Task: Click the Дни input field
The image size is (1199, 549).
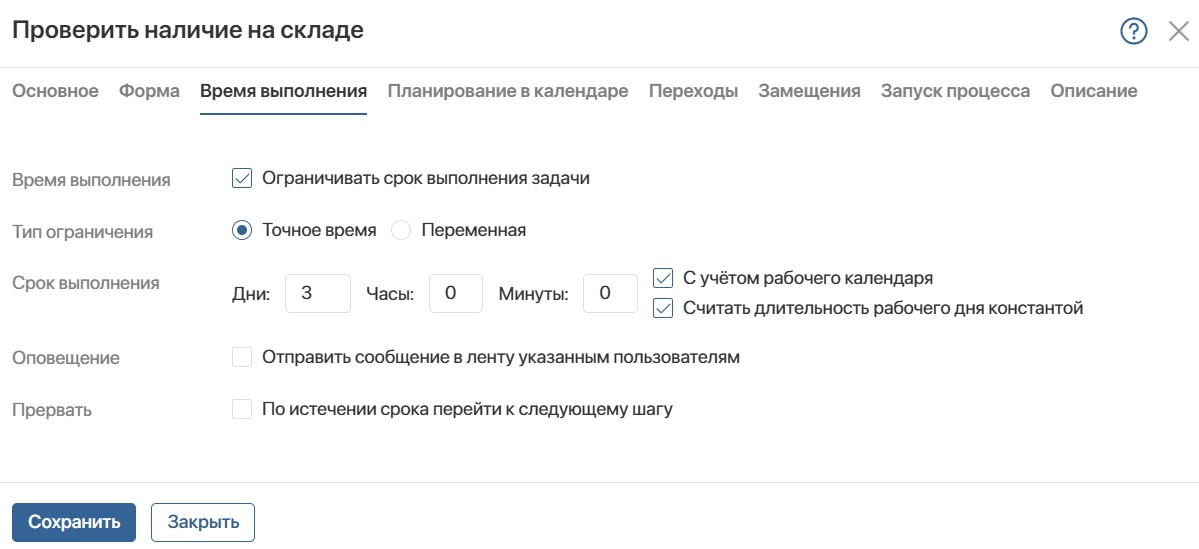Action: pos(318,294)
